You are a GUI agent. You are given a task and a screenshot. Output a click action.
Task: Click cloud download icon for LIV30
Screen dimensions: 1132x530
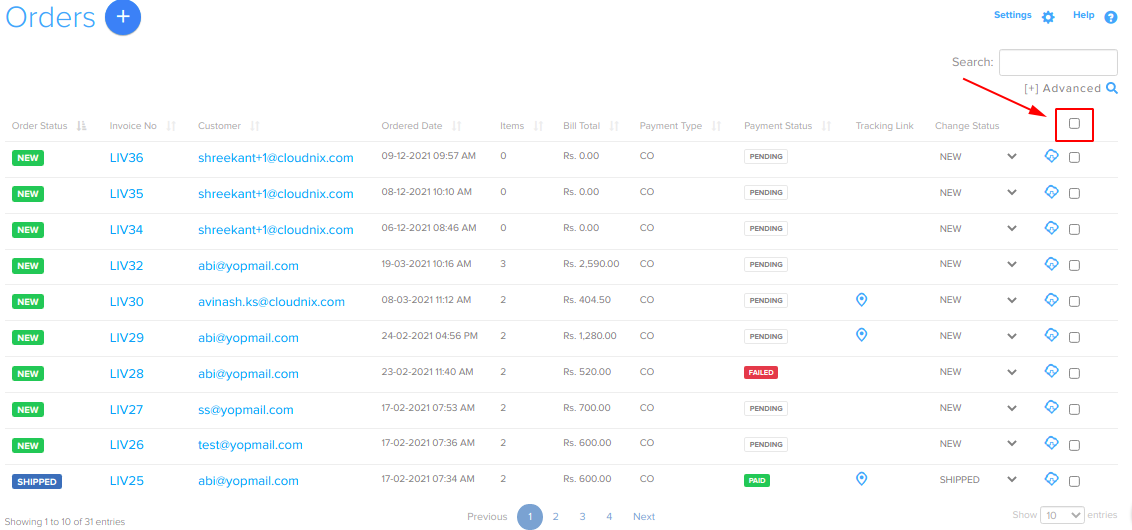(x=1052, y=300)
